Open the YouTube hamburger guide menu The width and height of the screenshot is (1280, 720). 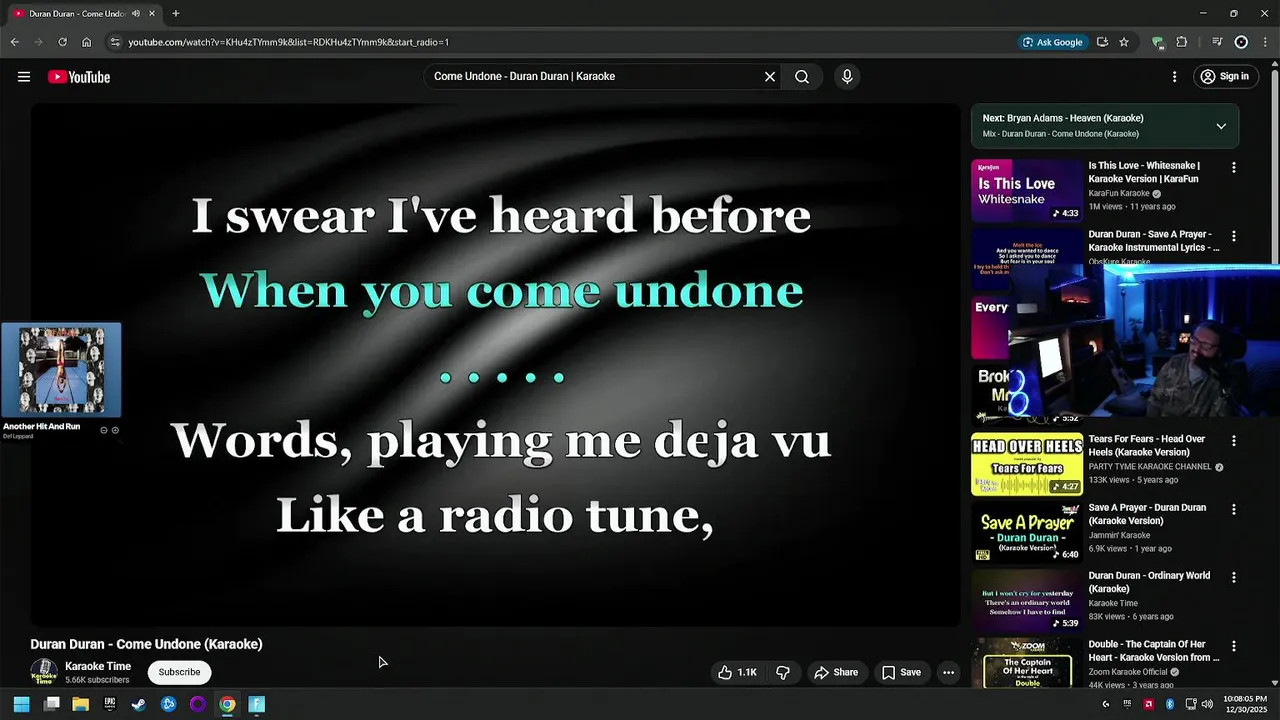[x=24, y=77]
